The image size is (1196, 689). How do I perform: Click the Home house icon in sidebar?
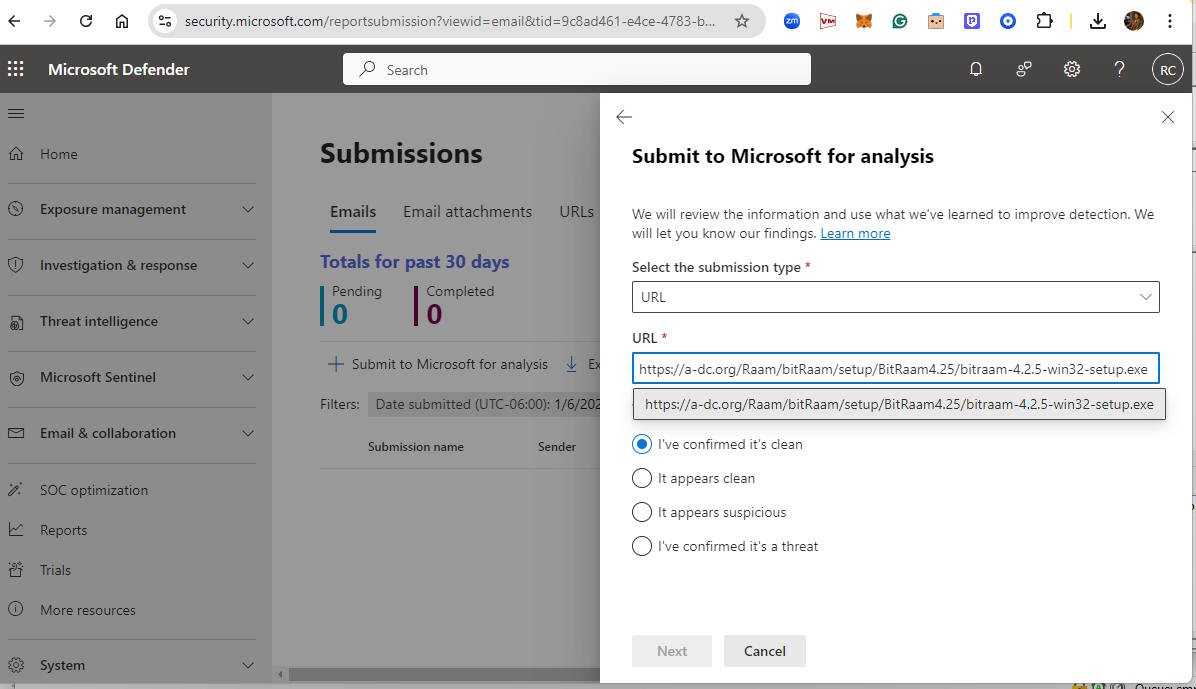16,153
